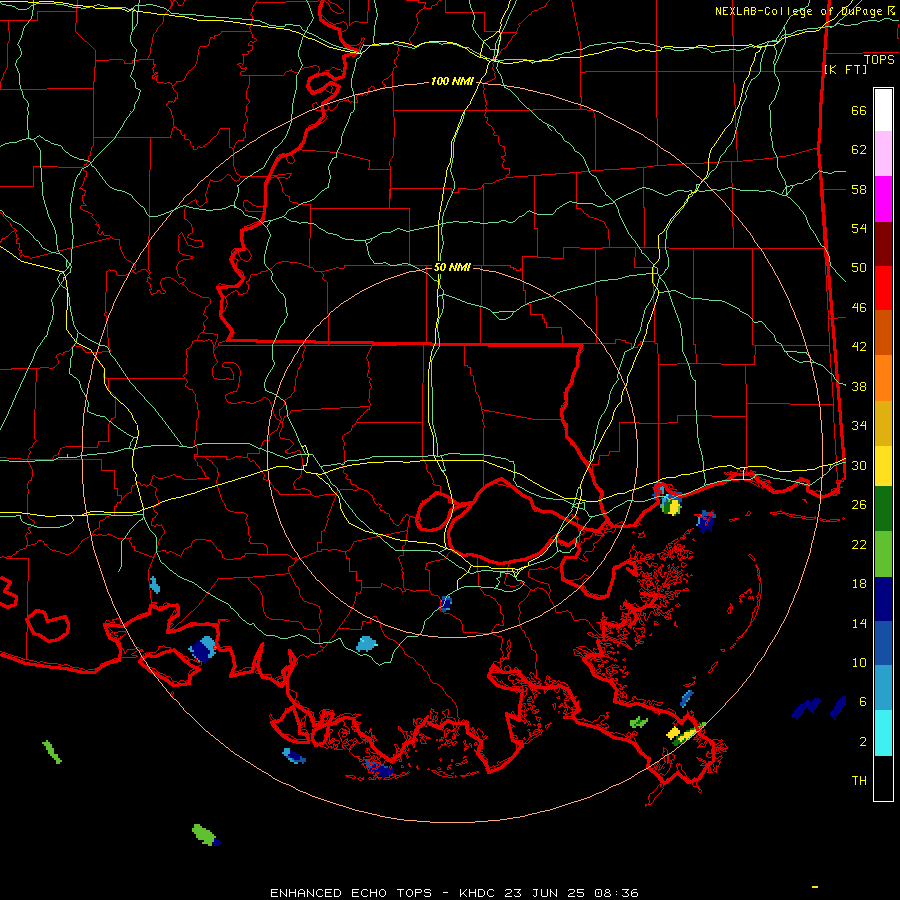The image size is (900, 900).
Task: Click the TH legend label
Action: pyautogui.click(x=859, y=781)
